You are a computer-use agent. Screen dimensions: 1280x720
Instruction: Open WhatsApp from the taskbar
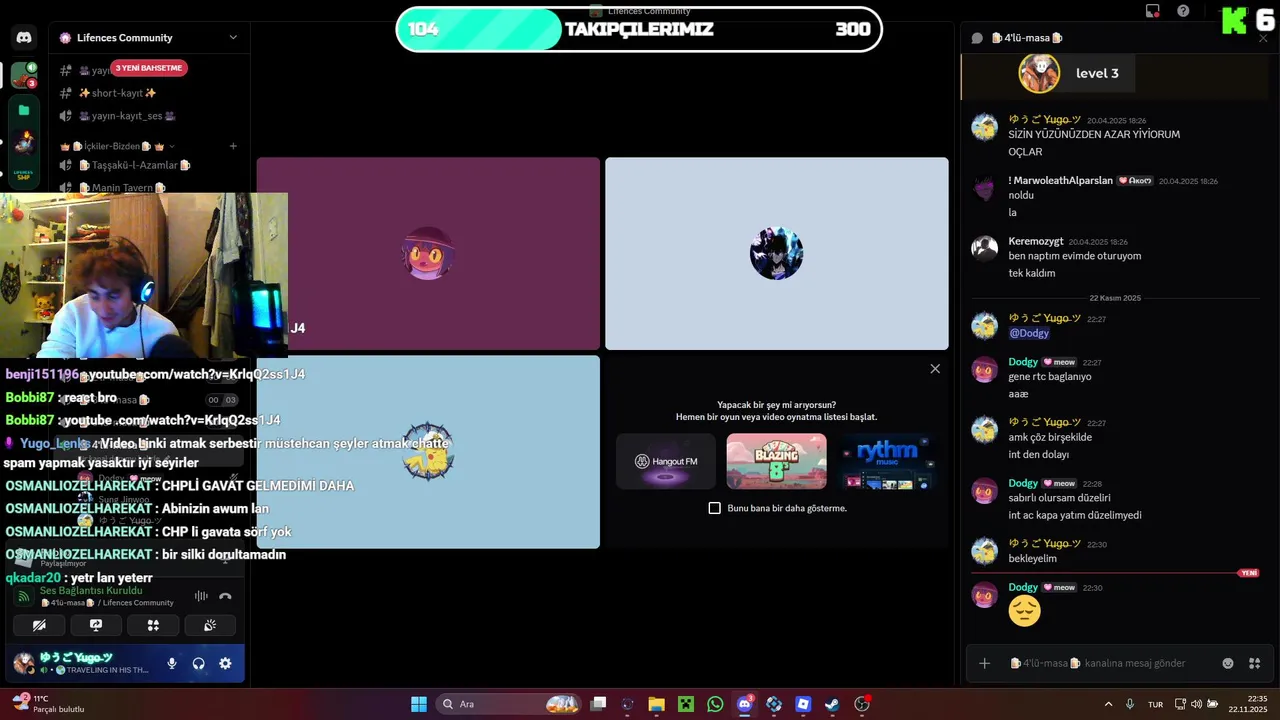click(x=715, y=704)
